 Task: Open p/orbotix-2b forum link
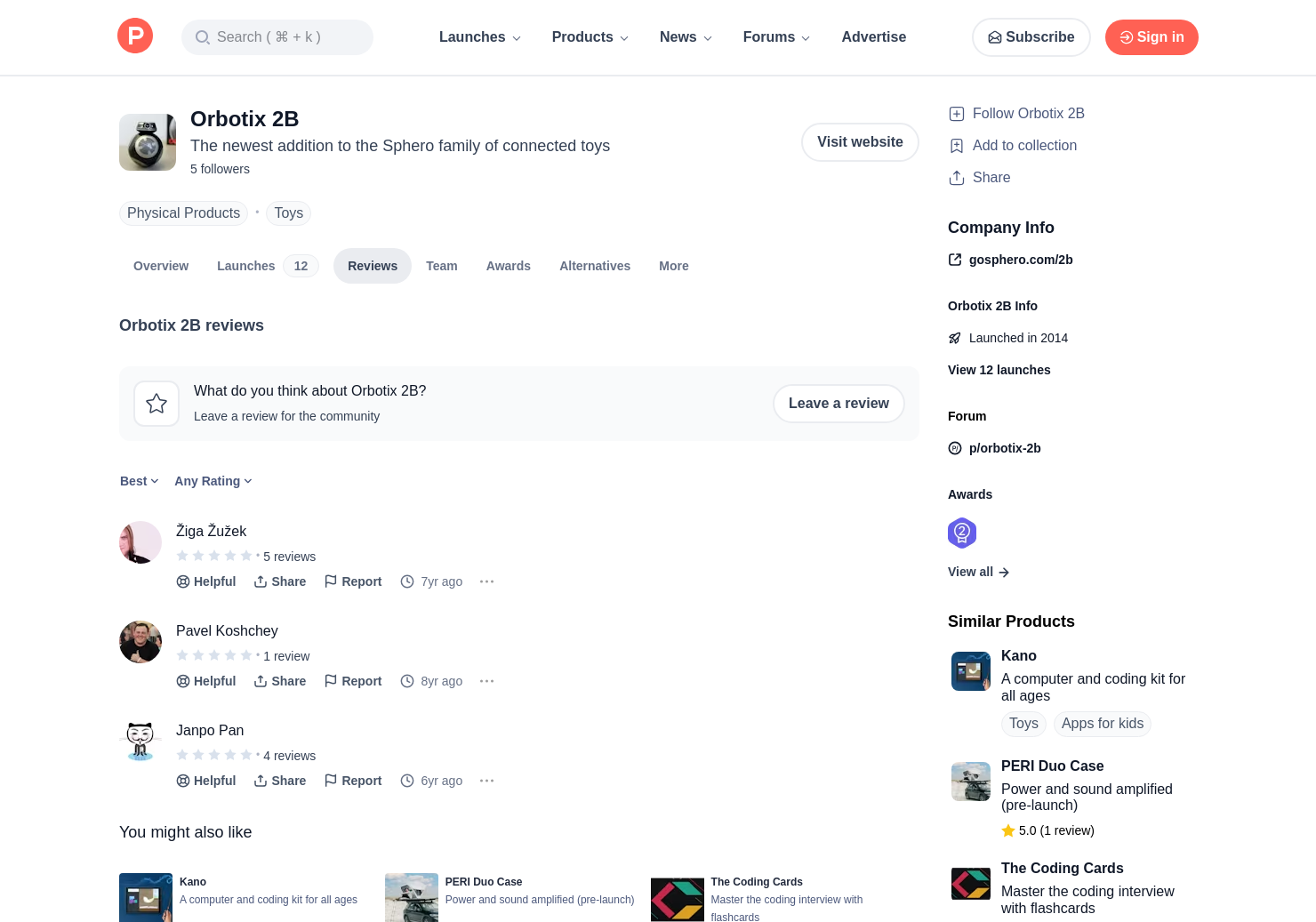995,448
